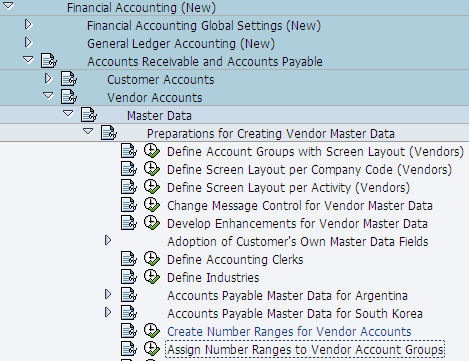Select 'Preparations for Creating Vendor Master Data' text

[271, 134]
